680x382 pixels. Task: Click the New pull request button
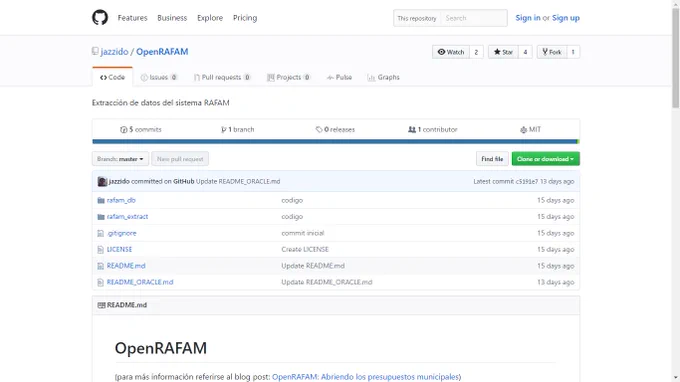pyautogui.click(x=180, y=159)
